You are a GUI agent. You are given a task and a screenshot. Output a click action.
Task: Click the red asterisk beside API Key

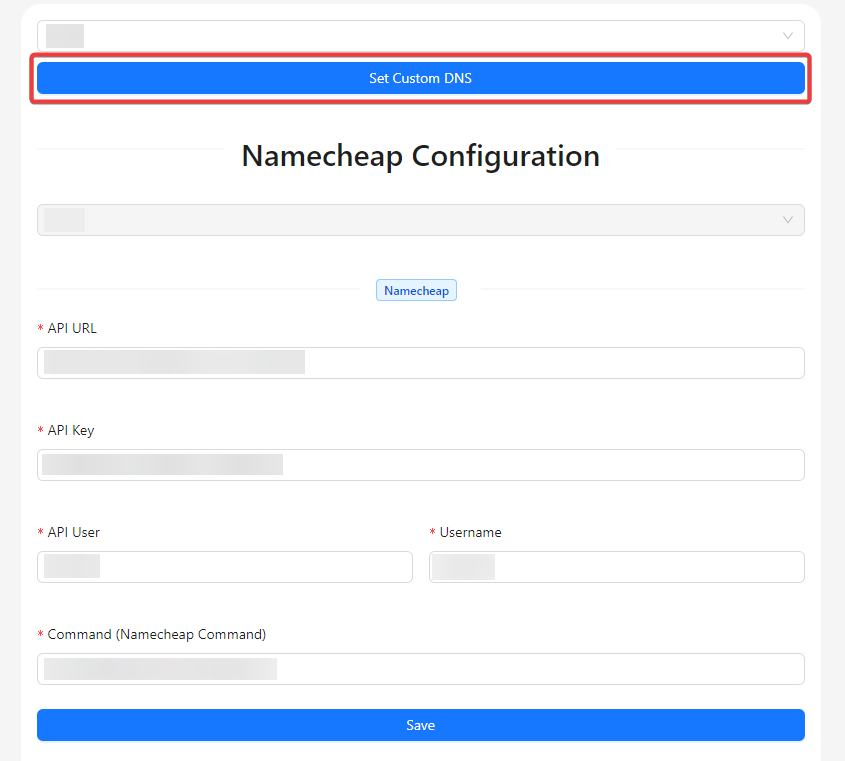click(x=40, y=430)
